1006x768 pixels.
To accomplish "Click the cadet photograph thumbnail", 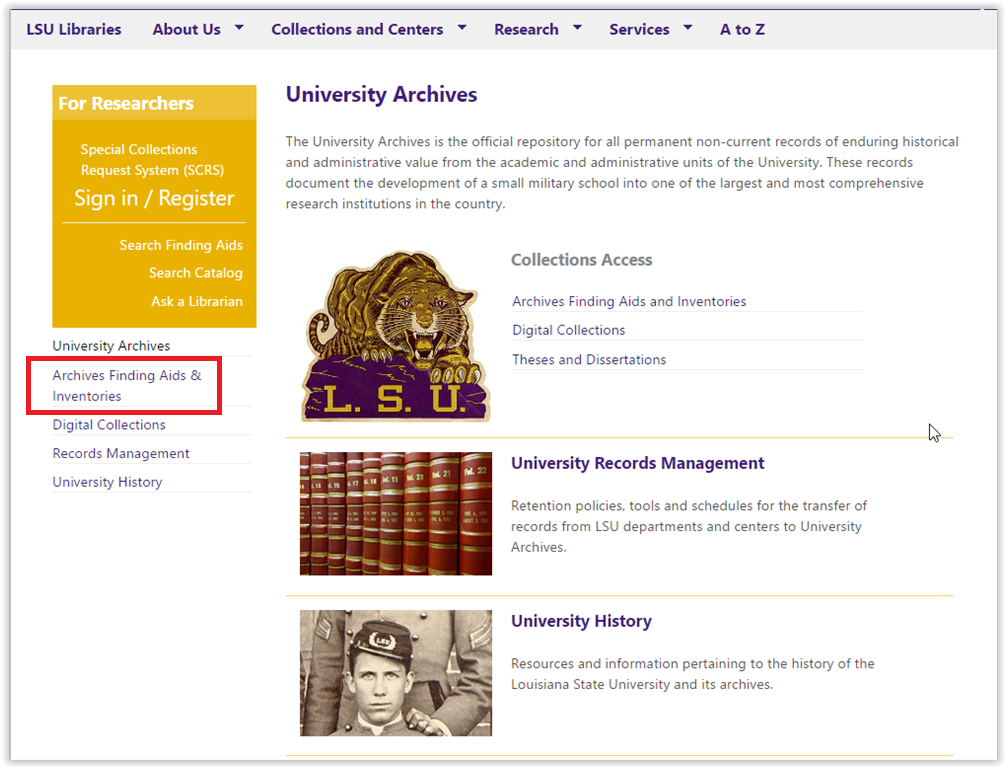I will click(x=396, y=673).
